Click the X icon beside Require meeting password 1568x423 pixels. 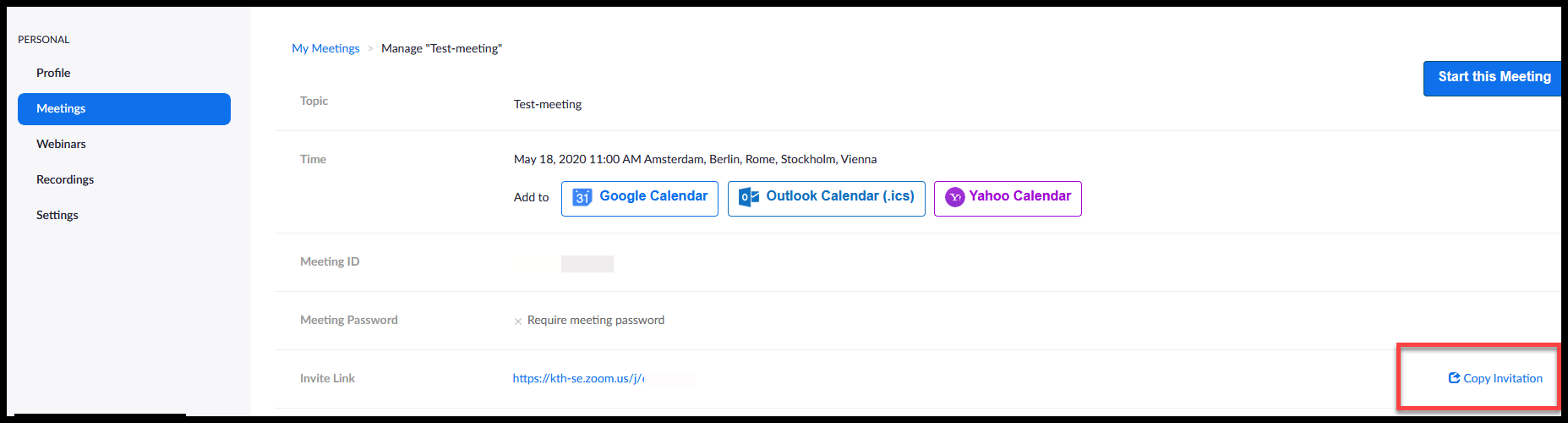pyautogui.click(x=518, y=321)
